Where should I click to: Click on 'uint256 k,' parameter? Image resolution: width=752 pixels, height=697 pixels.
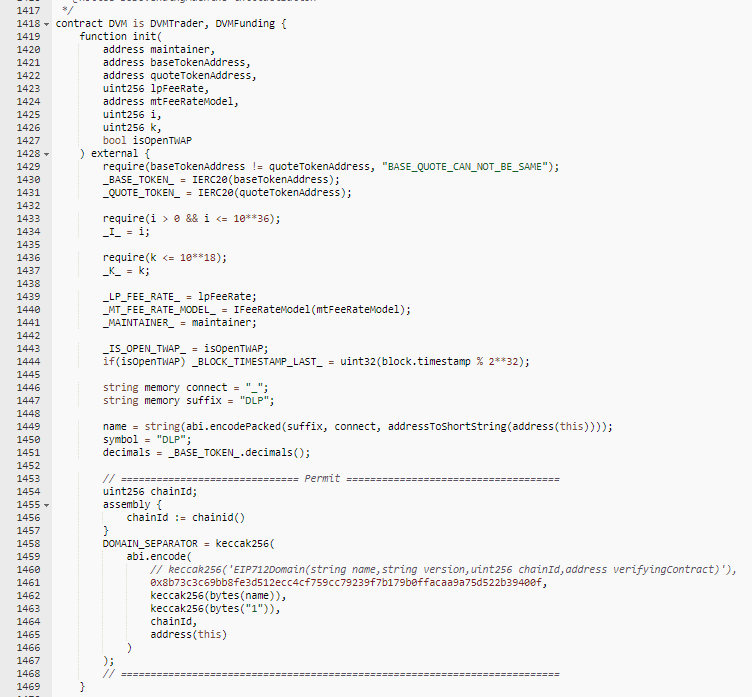pyautogui.click(x=132, y=128)
